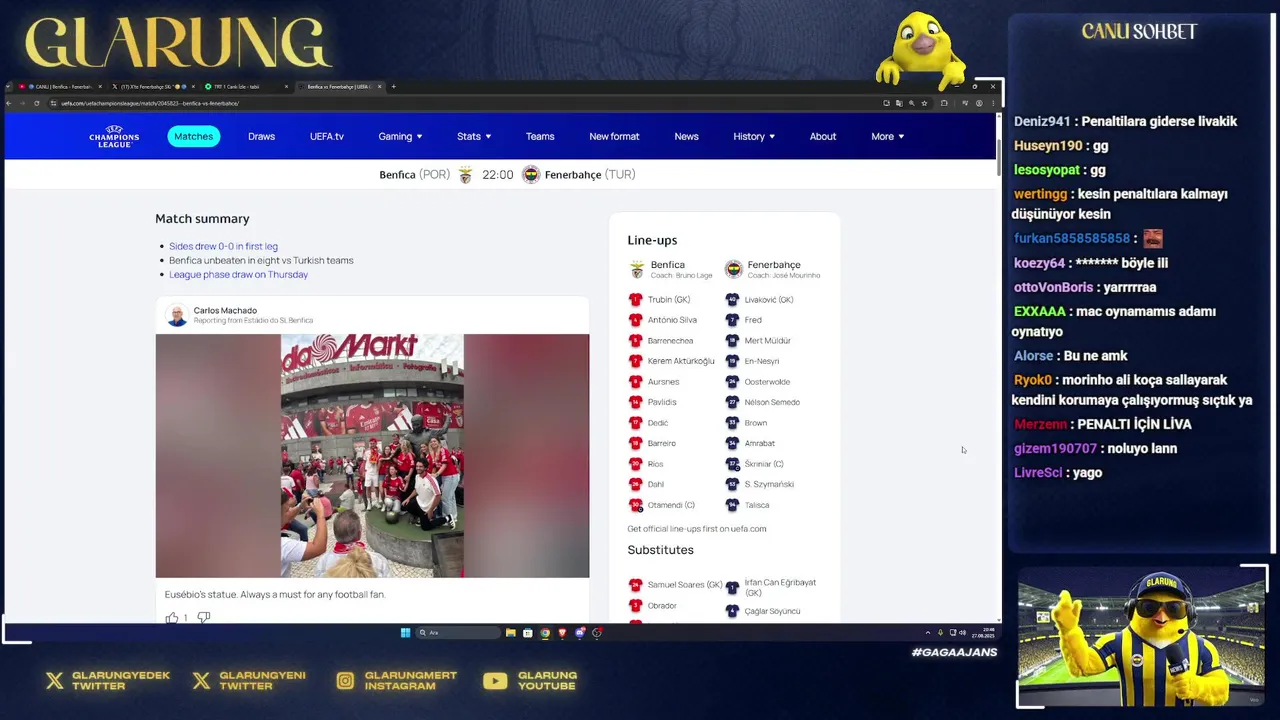1280x720 pixels.
Task: Expand the More dropdown menu
Action: (887, 136)
